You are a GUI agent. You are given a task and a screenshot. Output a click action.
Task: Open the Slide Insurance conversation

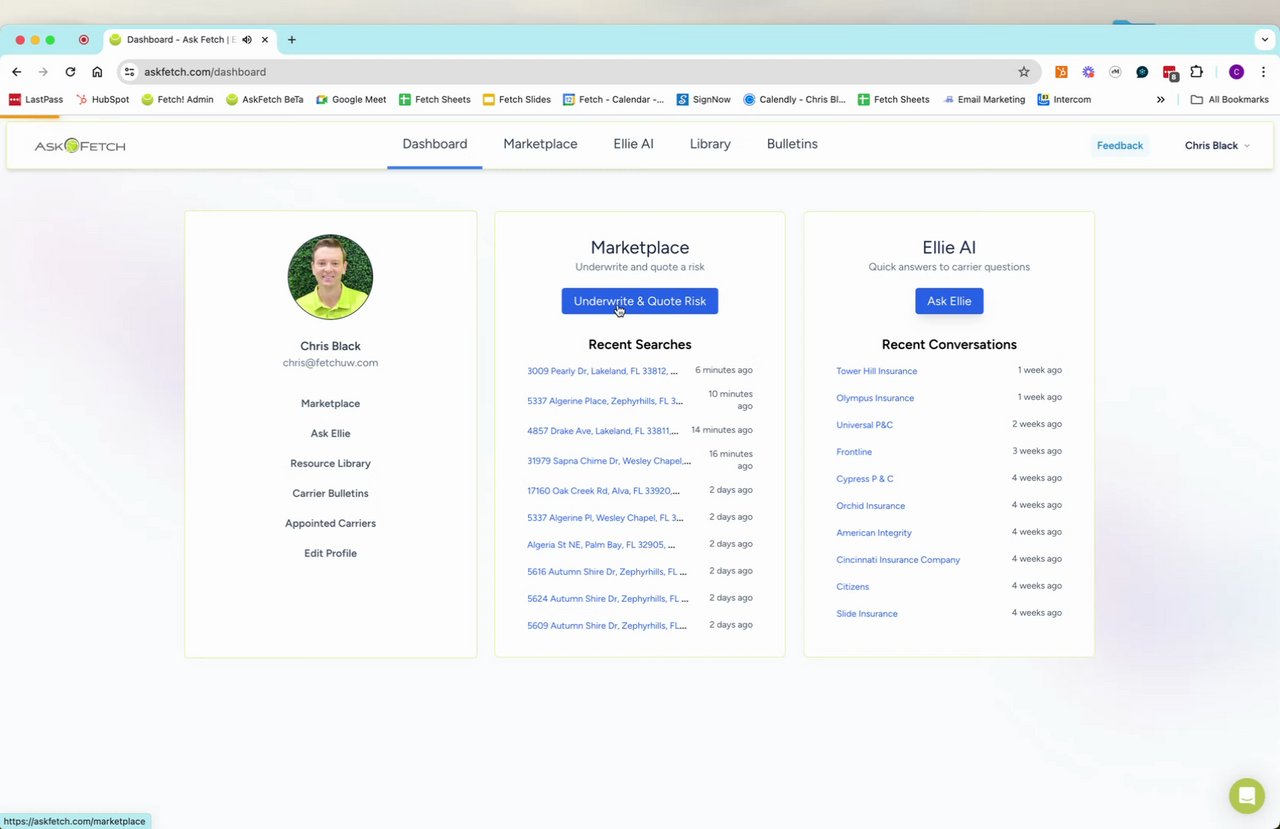[x=867, y=614]
